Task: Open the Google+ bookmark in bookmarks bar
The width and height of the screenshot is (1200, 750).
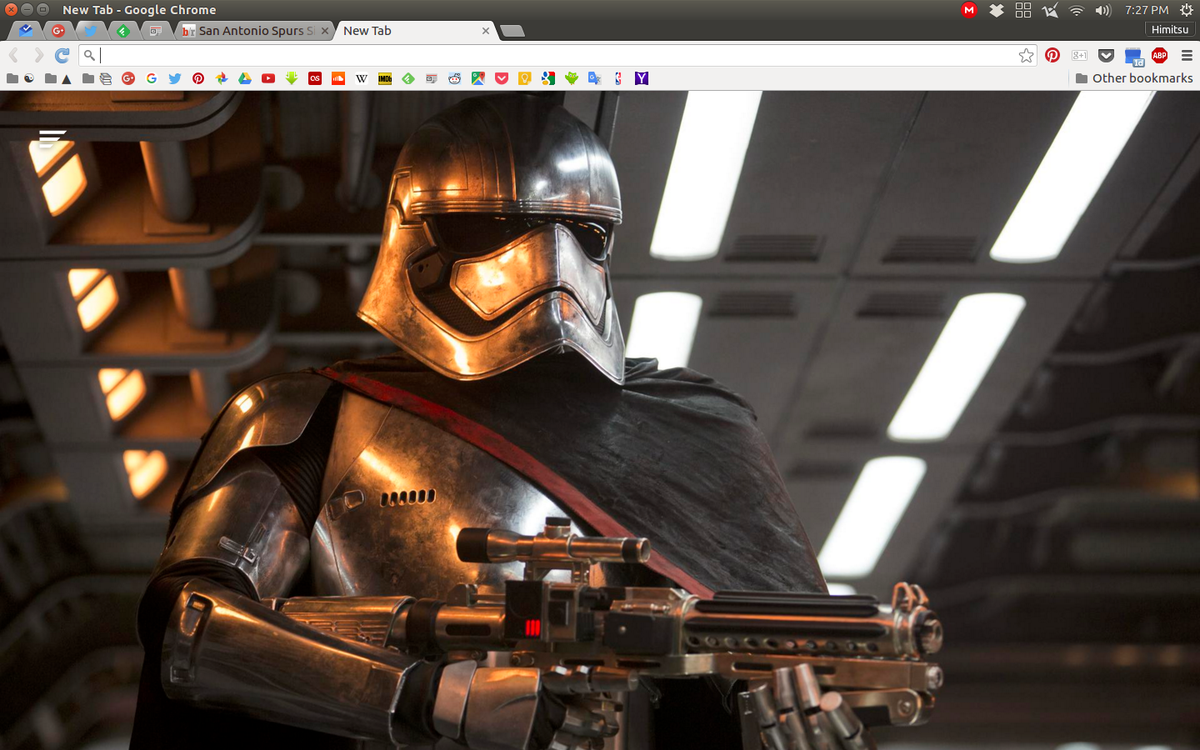Action: [x=128, y=78]
